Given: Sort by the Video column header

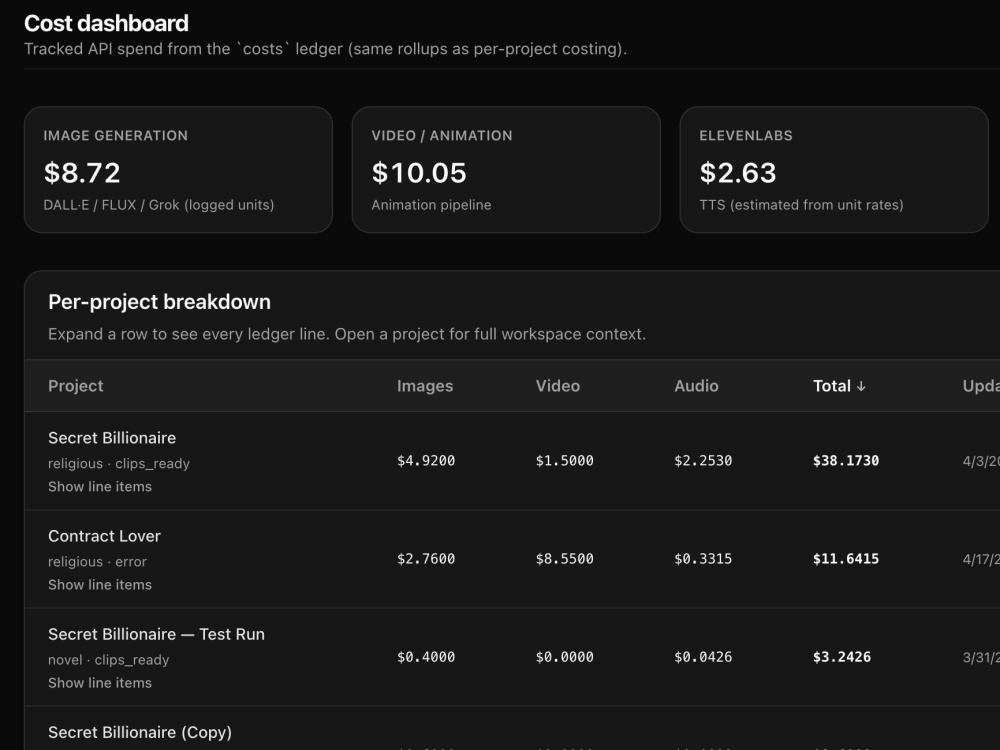Looking at the screenshot, I should (557, 386).
